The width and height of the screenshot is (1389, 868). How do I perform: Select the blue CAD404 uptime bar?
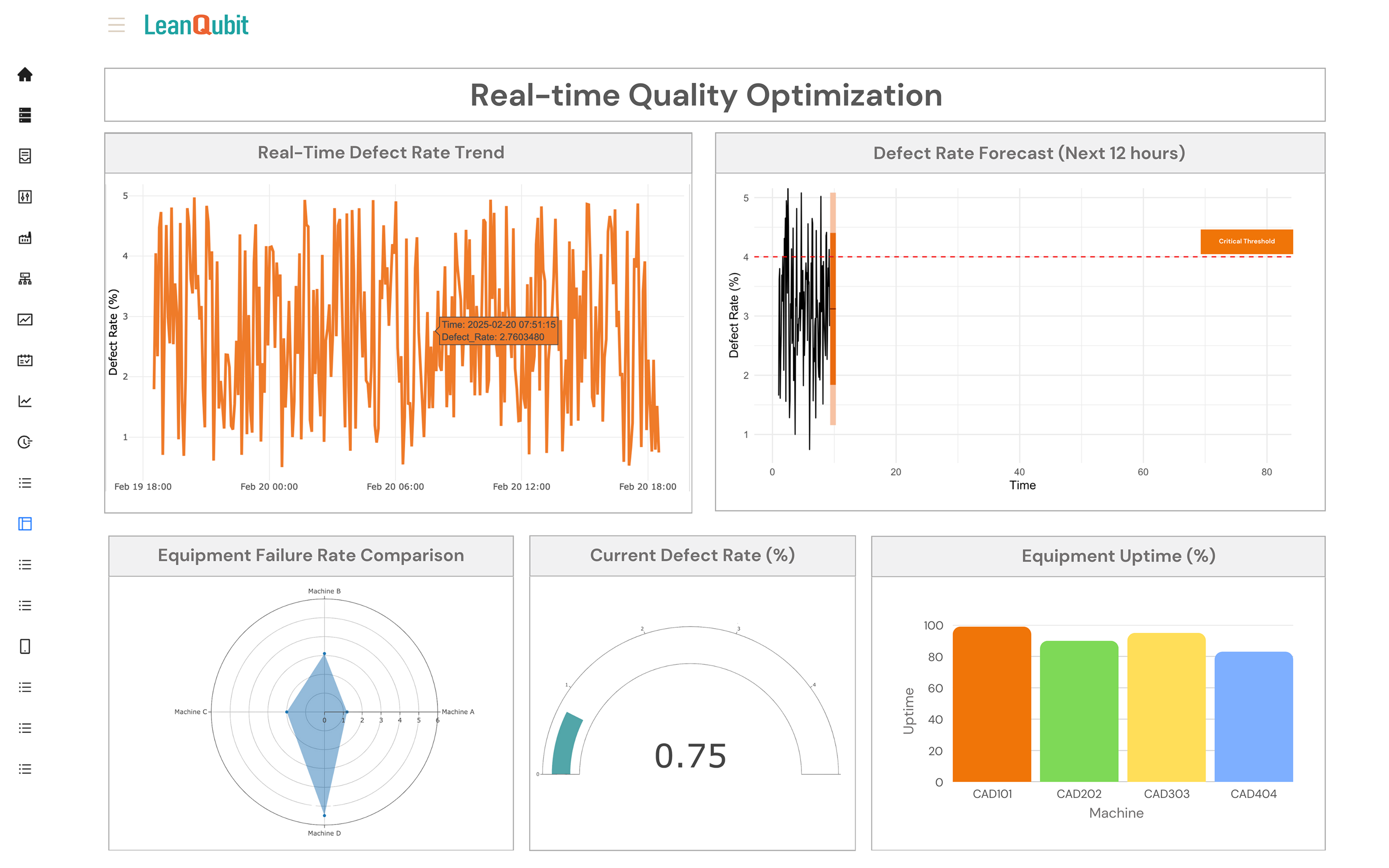[1253, 717]
